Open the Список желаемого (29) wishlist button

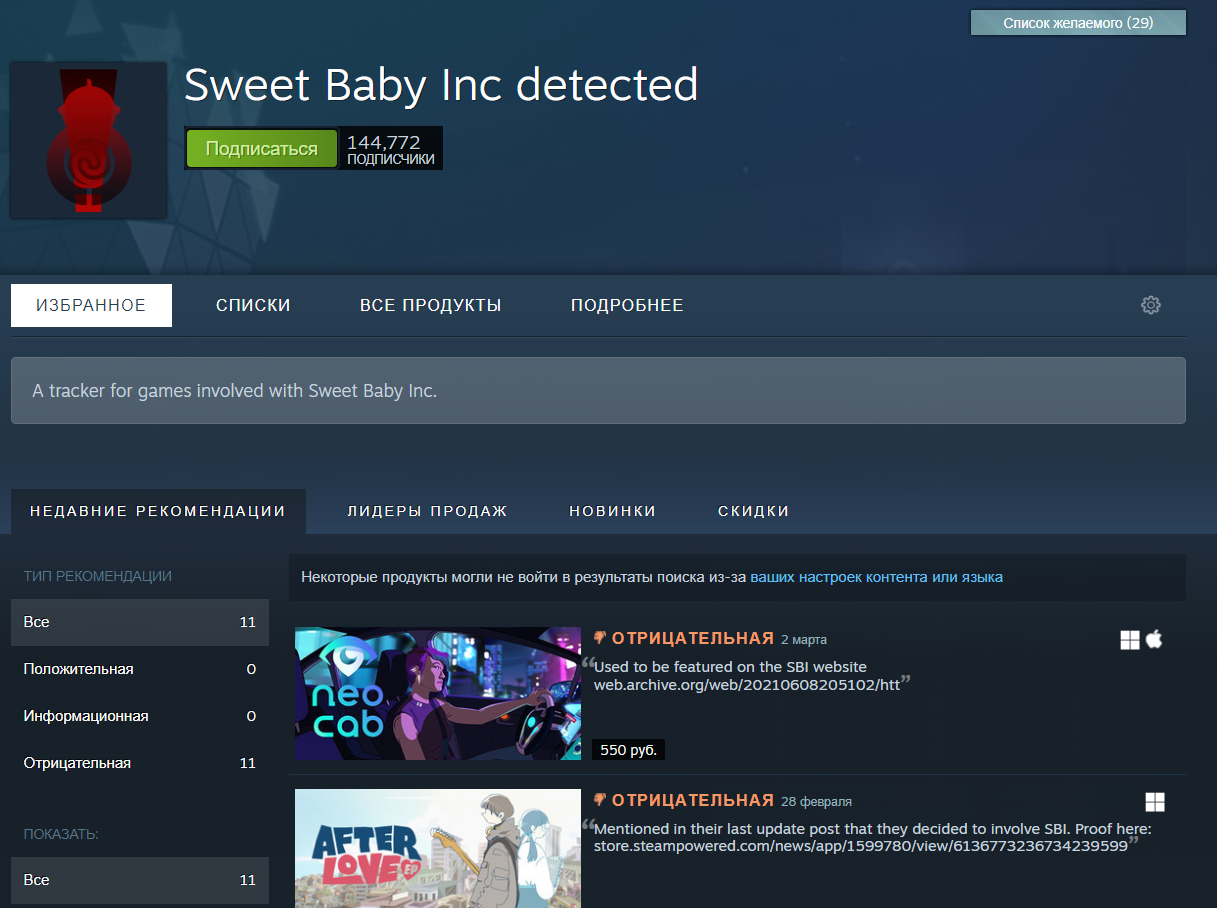1078,22
